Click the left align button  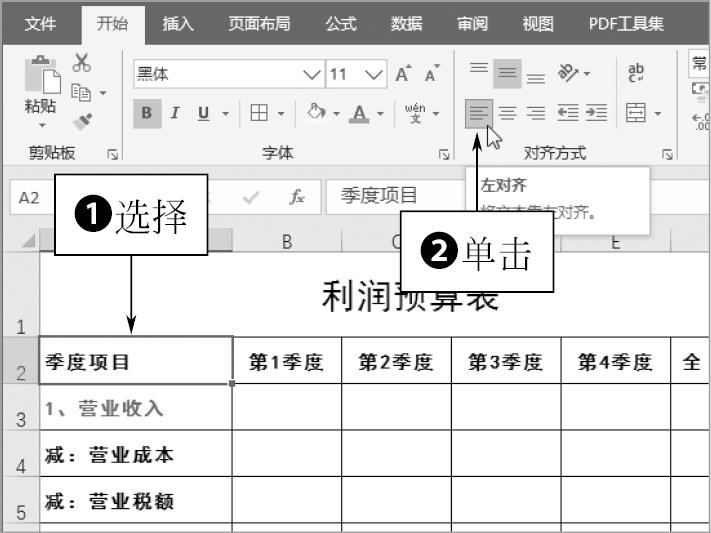point(479,113)
